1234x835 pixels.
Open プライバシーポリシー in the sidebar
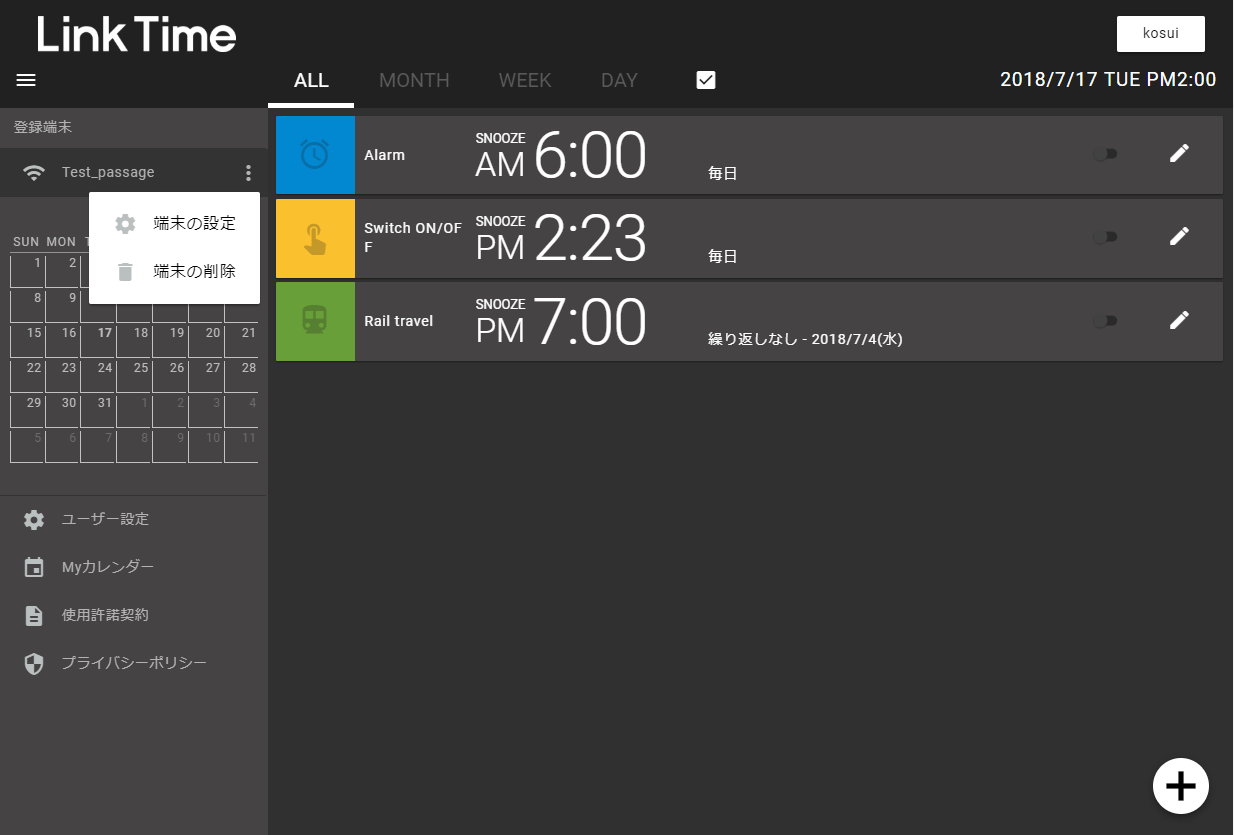tap(134, 663)
